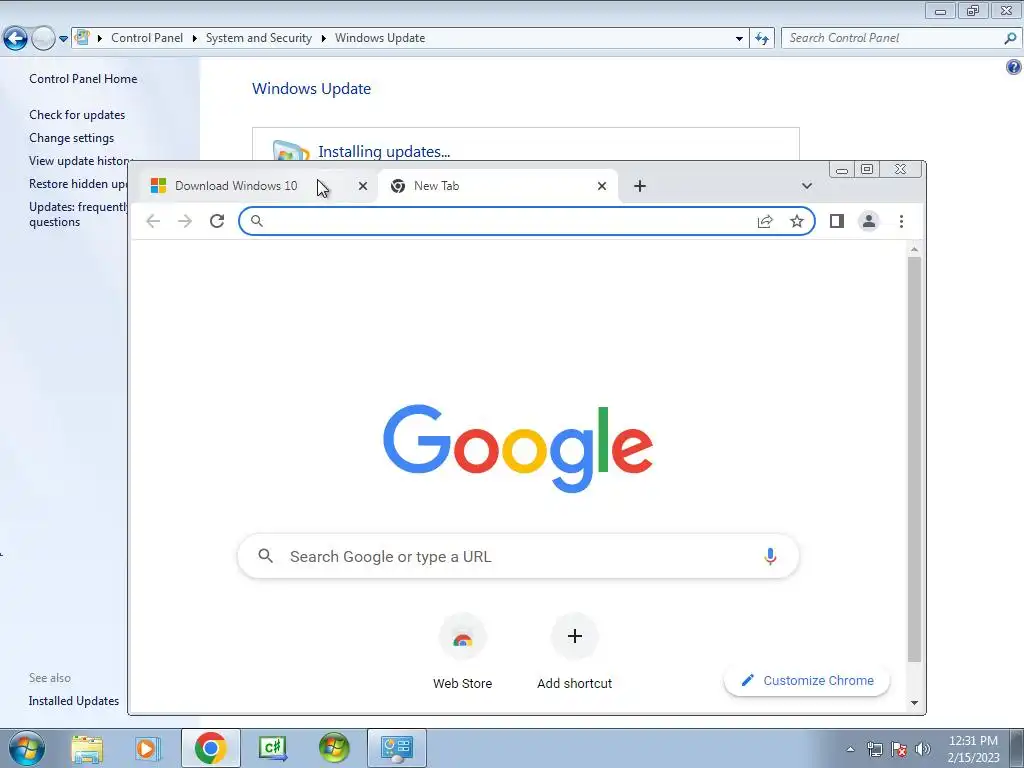Launch Windows Media Player from the taskbar

148,748
